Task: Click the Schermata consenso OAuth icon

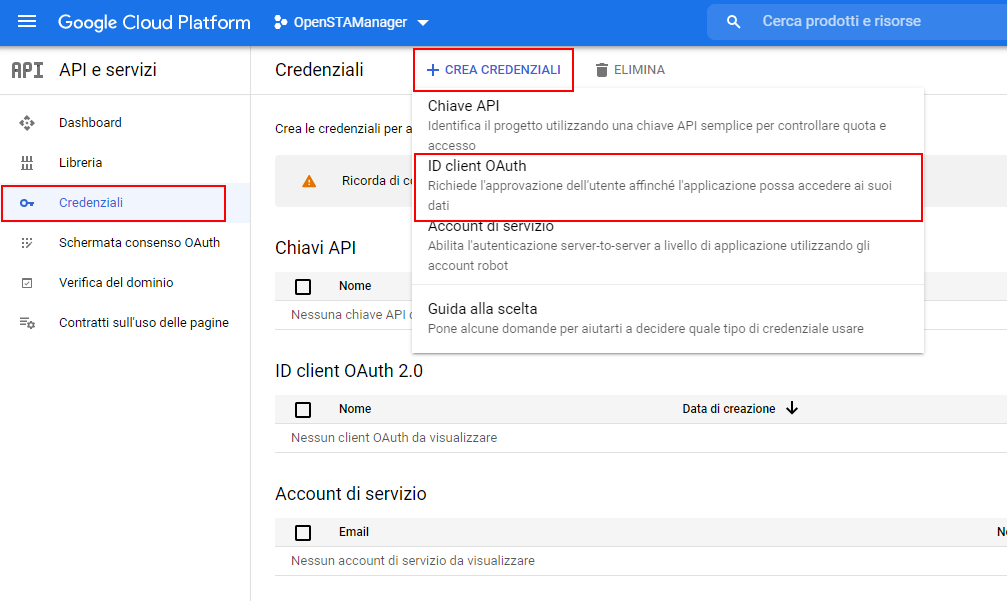Action: 27,243
